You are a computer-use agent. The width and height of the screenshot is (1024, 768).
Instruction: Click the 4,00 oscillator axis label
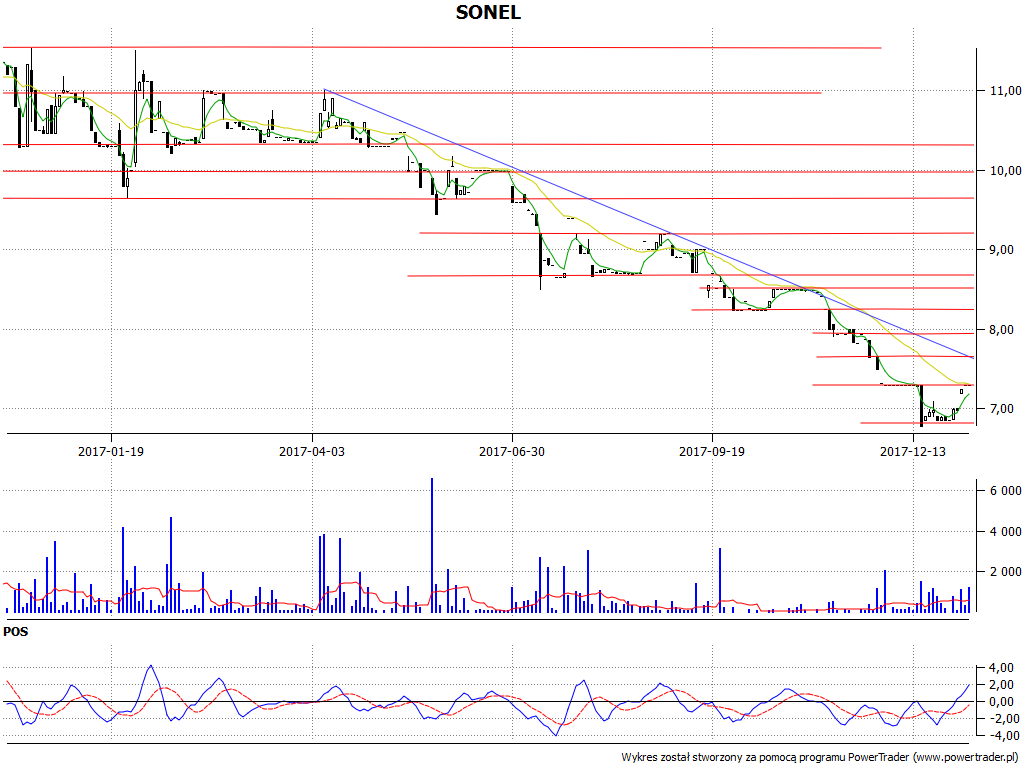pos(1002,668)
